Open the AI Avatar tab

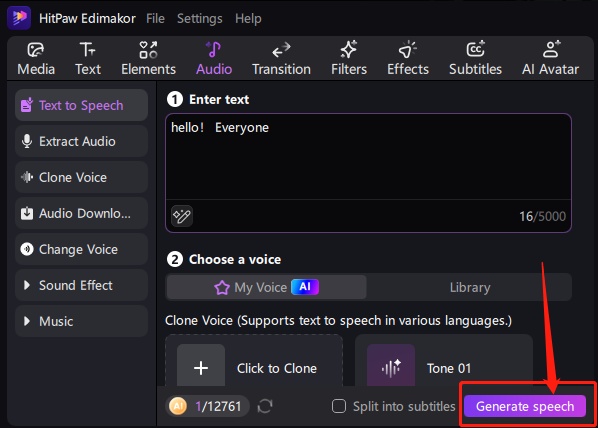550,59
